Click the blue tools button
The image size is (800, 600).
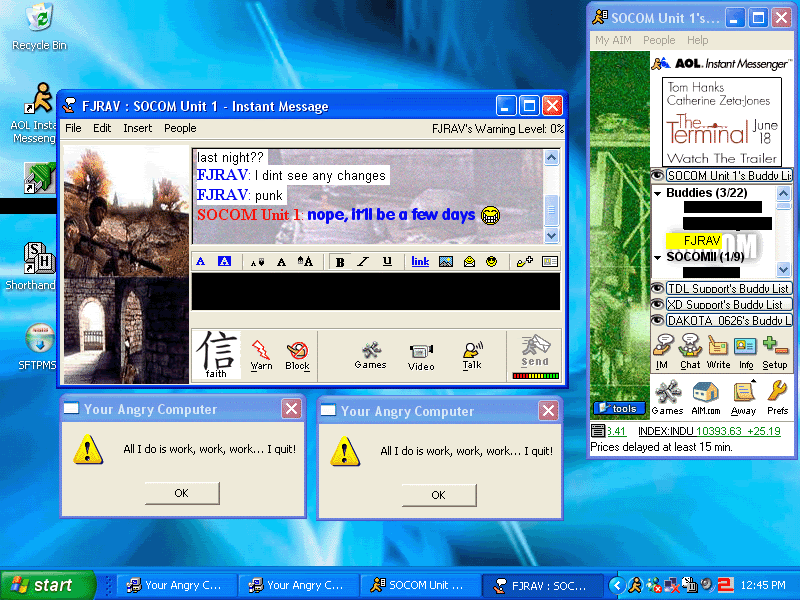pyautogui.click(x=618, y=408)
